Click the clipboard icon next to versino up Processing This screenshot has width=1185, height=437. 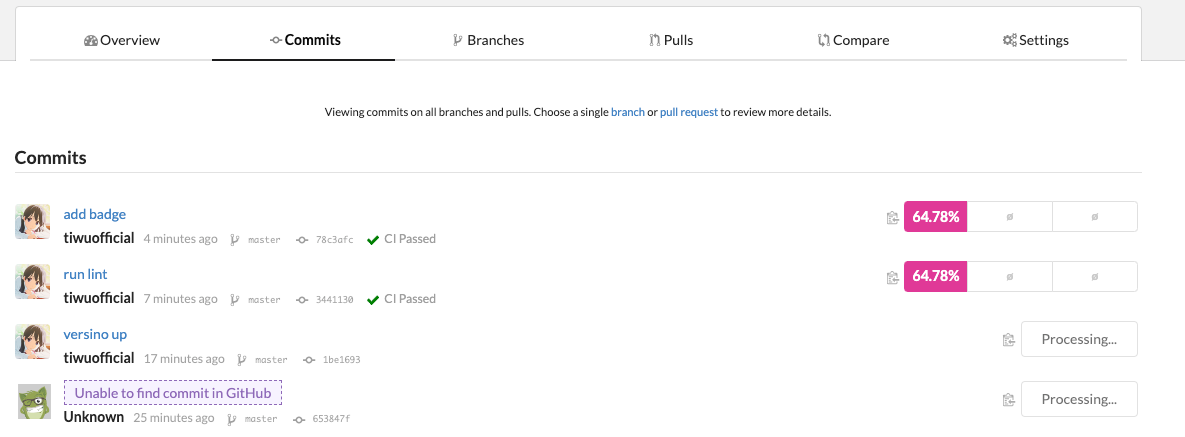1008,339
